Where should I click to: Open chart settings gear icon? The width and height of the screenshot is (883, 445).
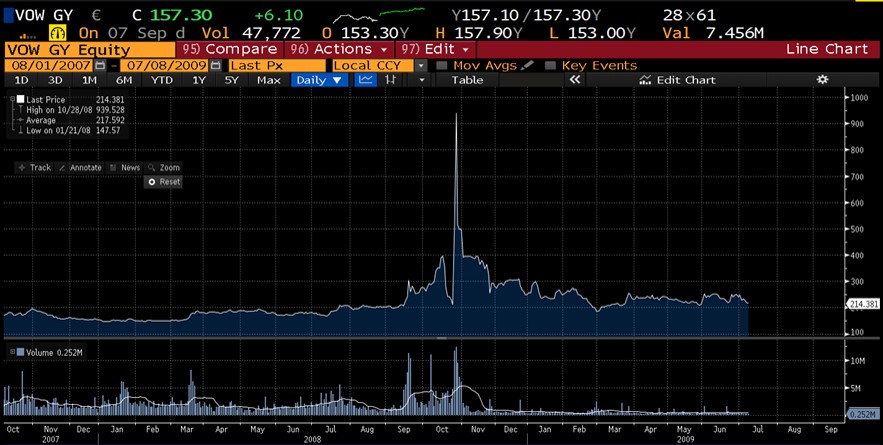coord(822,80)
